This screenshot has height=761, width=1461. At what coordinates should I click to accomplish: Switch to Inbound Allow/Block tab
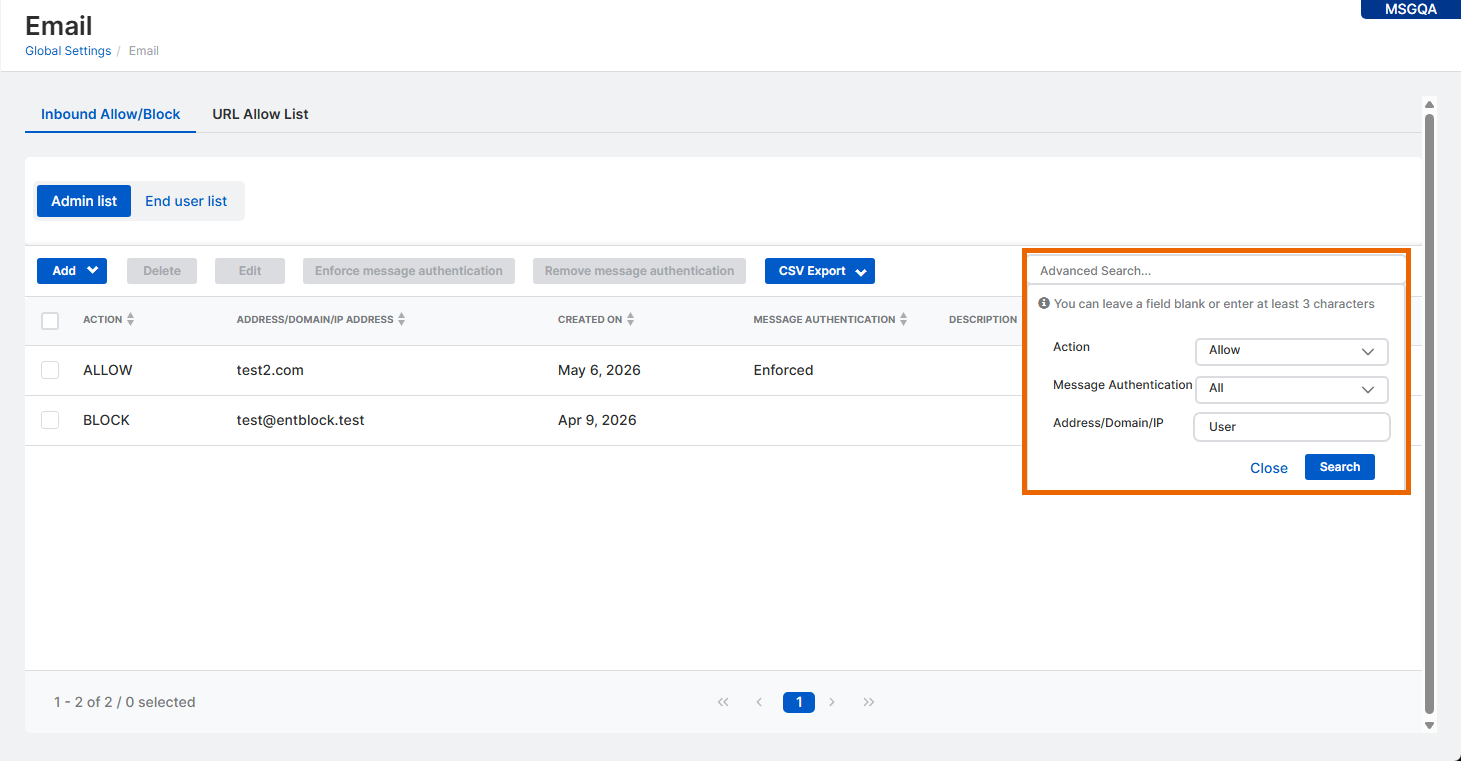[x=111, y=114]
